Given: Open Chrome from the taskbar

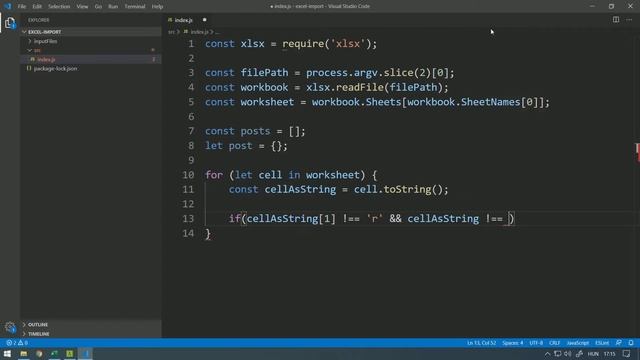Looking at the screenshot, I should pos(39,353).
